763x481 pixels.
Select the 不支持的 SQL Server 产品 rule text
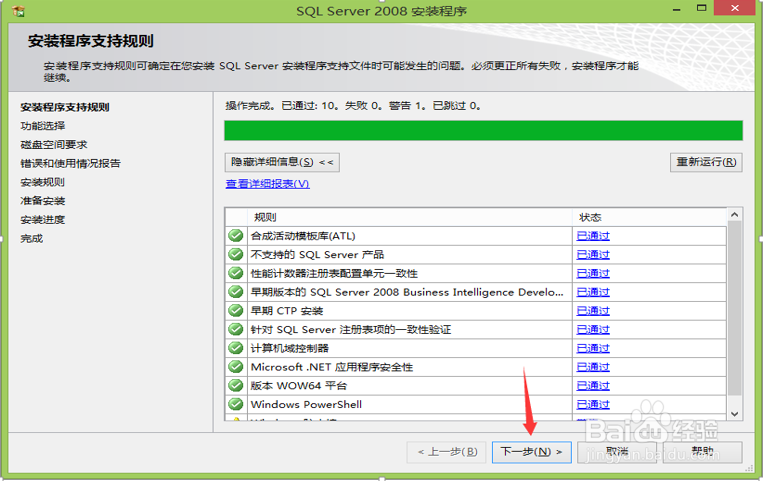click(317, 255)
